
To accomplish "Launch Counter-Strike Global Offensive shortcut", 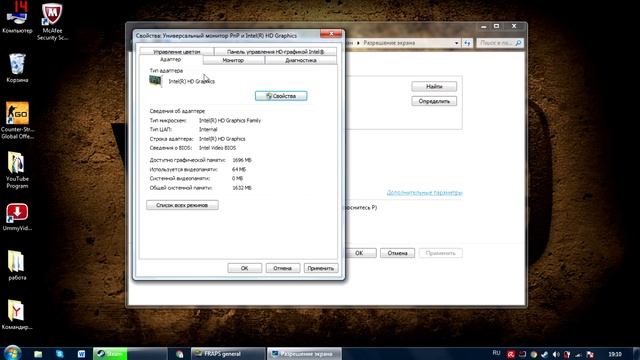I will (x=17, y=120).
